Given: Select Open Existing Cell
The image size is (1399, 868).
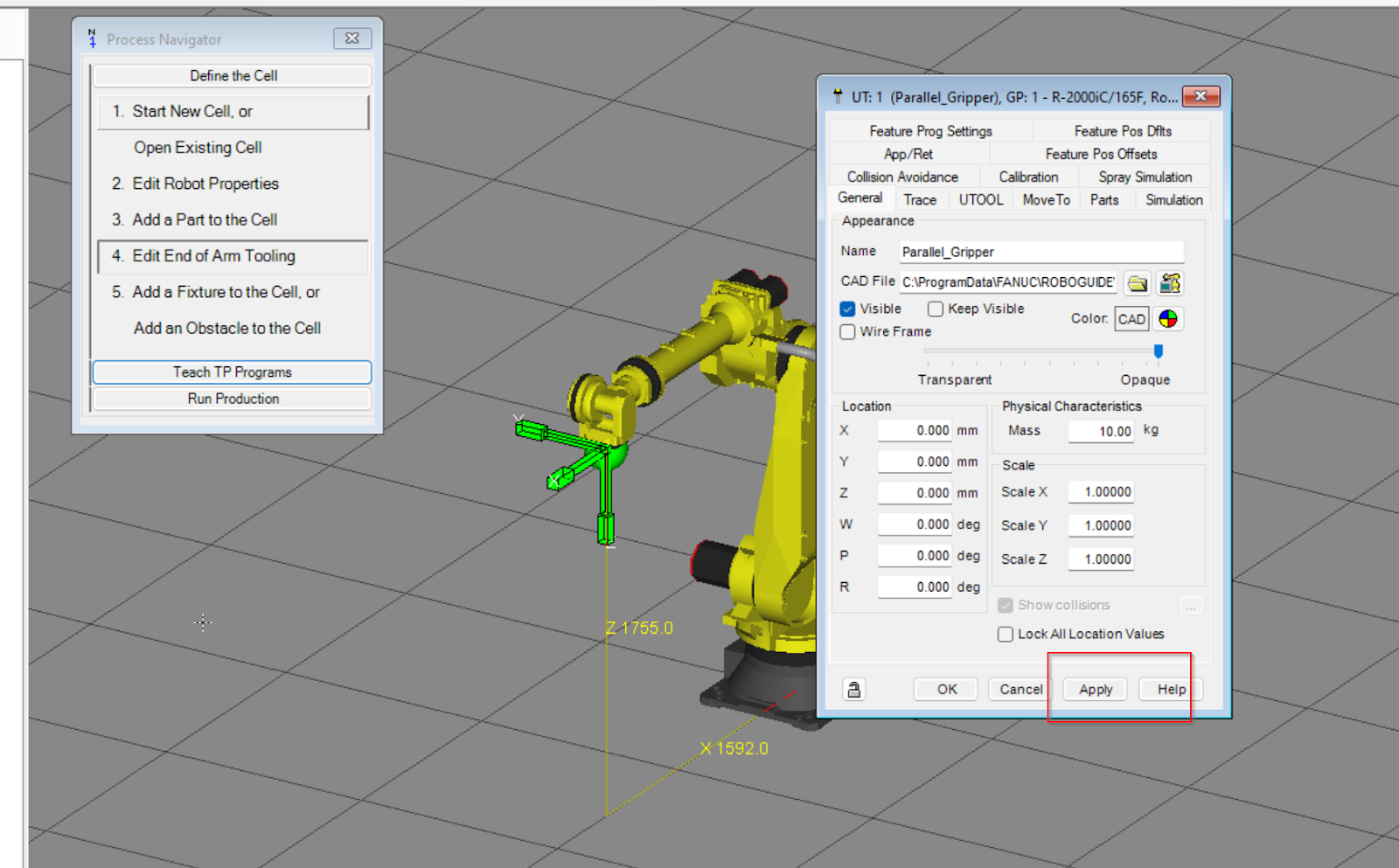Looking at the screenshot, I should [x=198, y=148].
